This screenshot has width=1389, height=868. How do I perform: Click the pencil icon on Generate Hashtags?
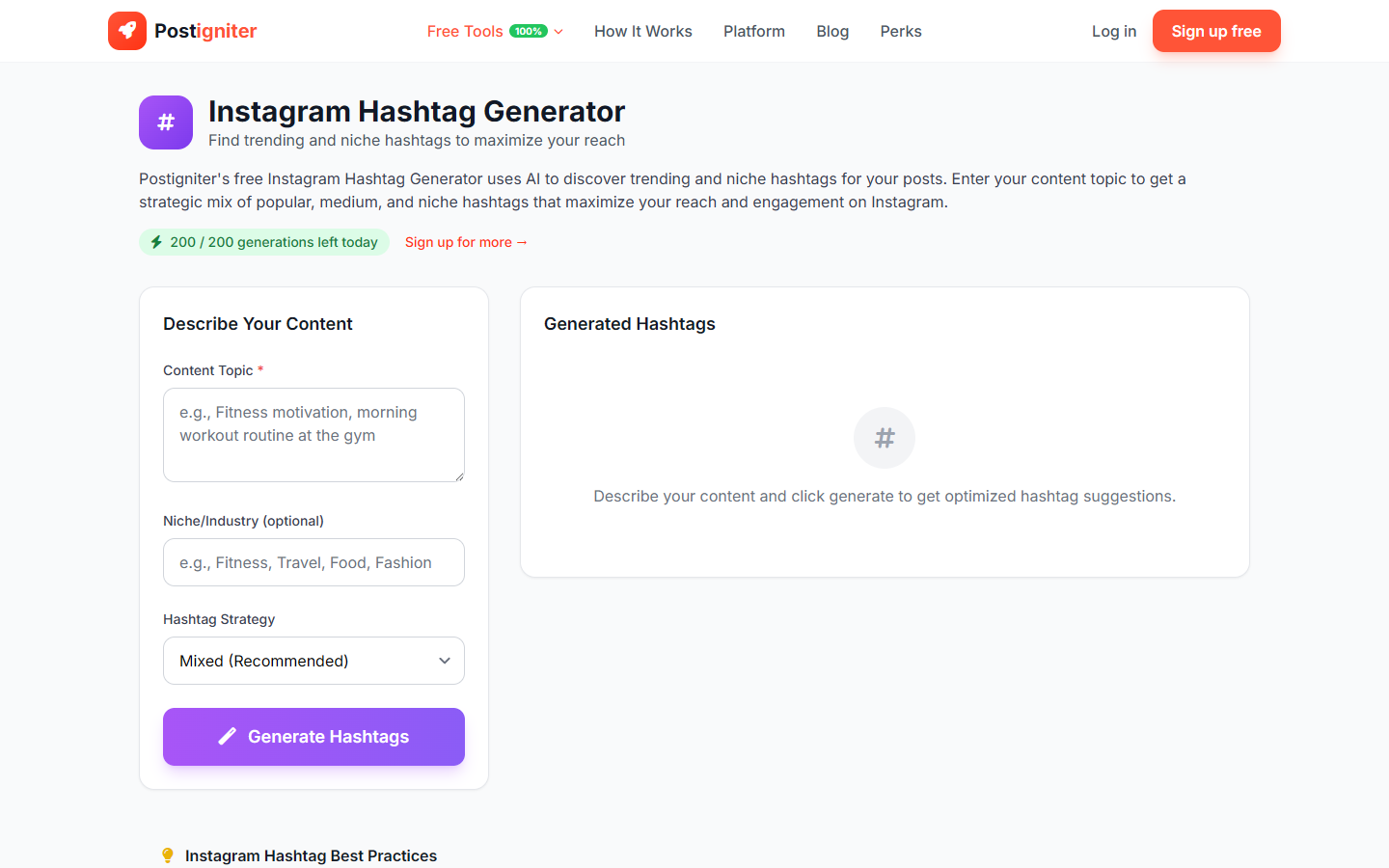(227, 736)
